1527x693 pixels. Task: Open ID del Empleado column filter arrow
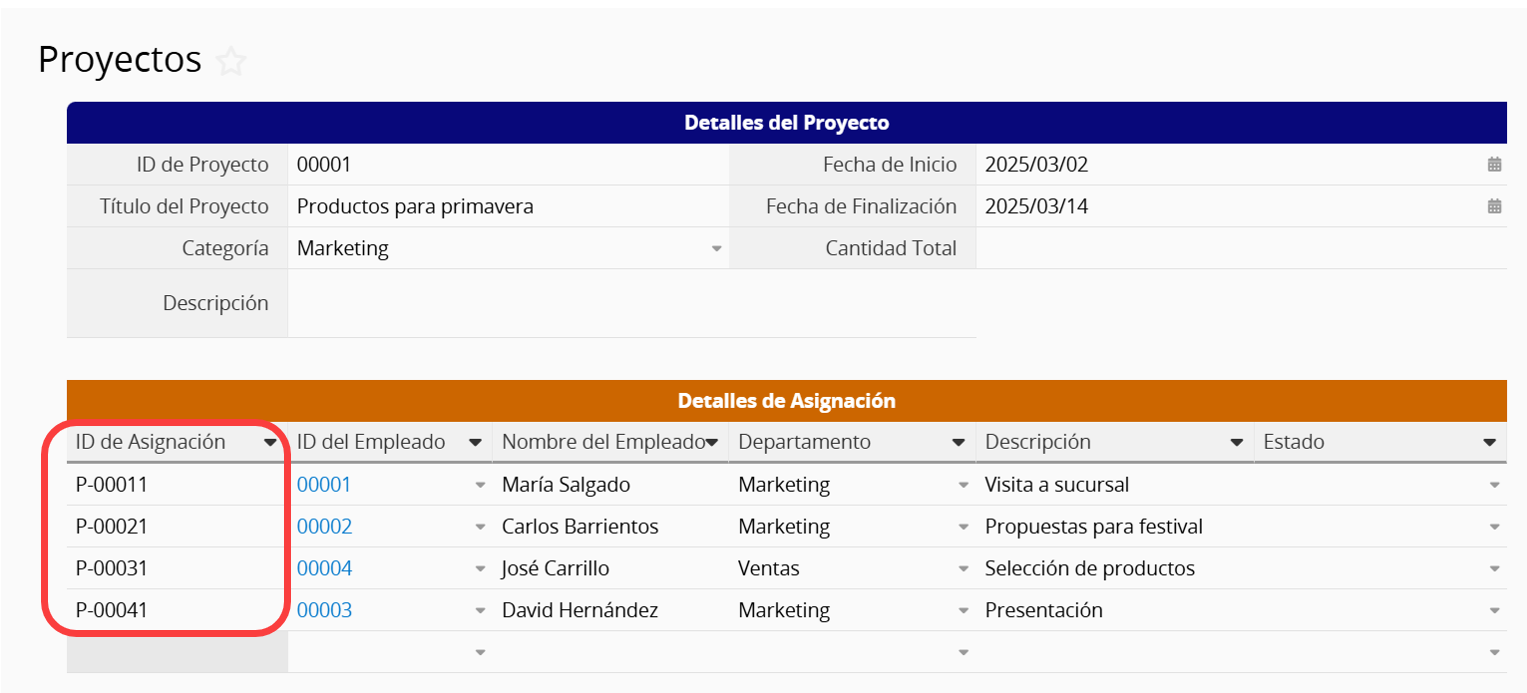click(475, 442)
